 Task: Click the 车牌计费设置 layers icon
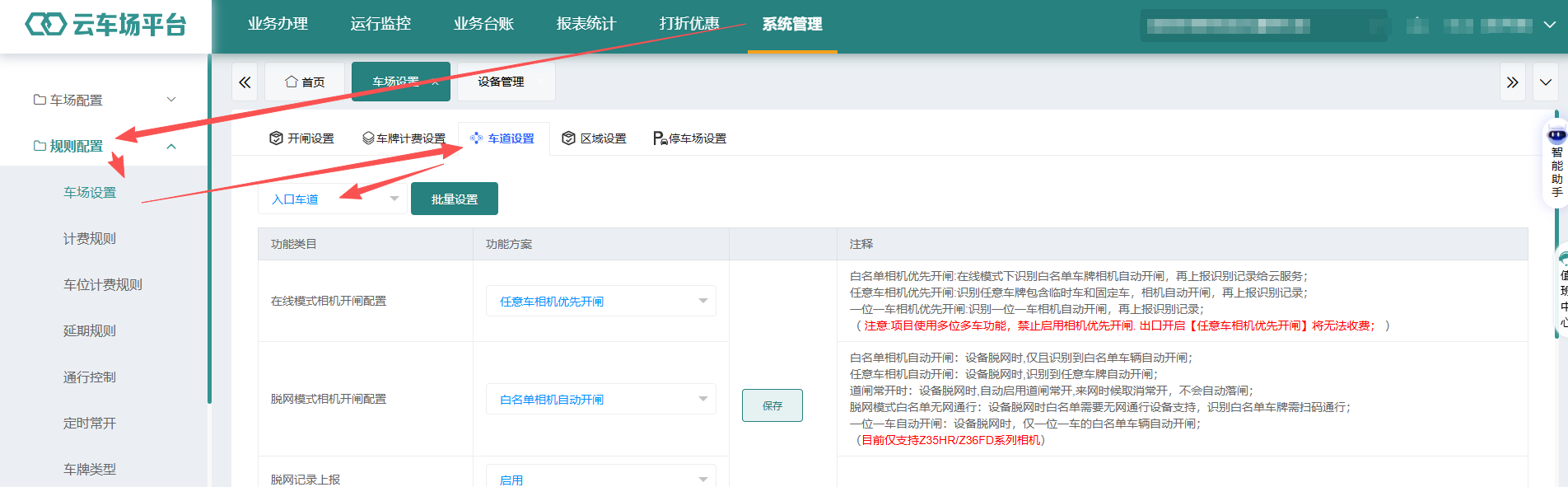click(x=368, y=138)
